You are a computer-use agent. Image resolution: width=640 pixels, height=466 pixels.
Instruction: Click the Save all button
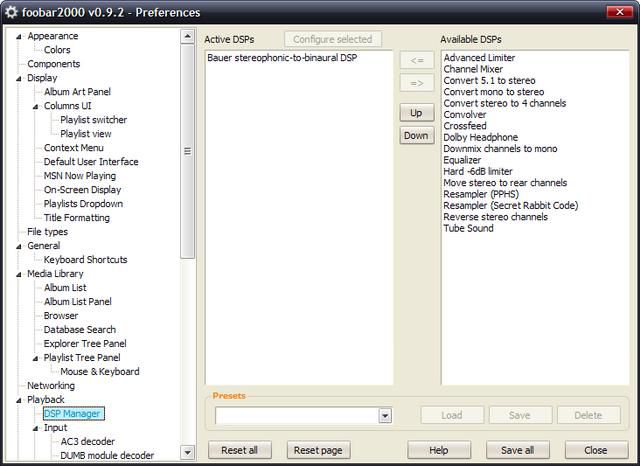(518, 450)
